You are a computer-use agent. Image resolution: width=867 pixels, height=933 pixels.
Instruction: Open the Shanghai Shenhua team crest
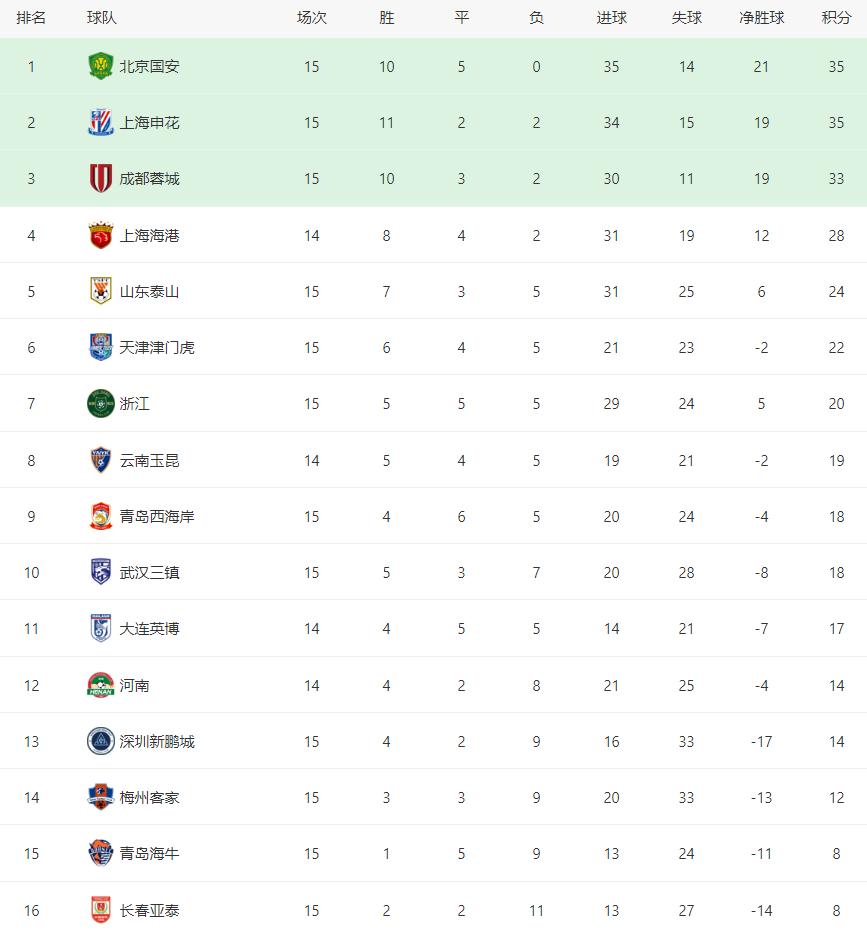coord(101,122)
